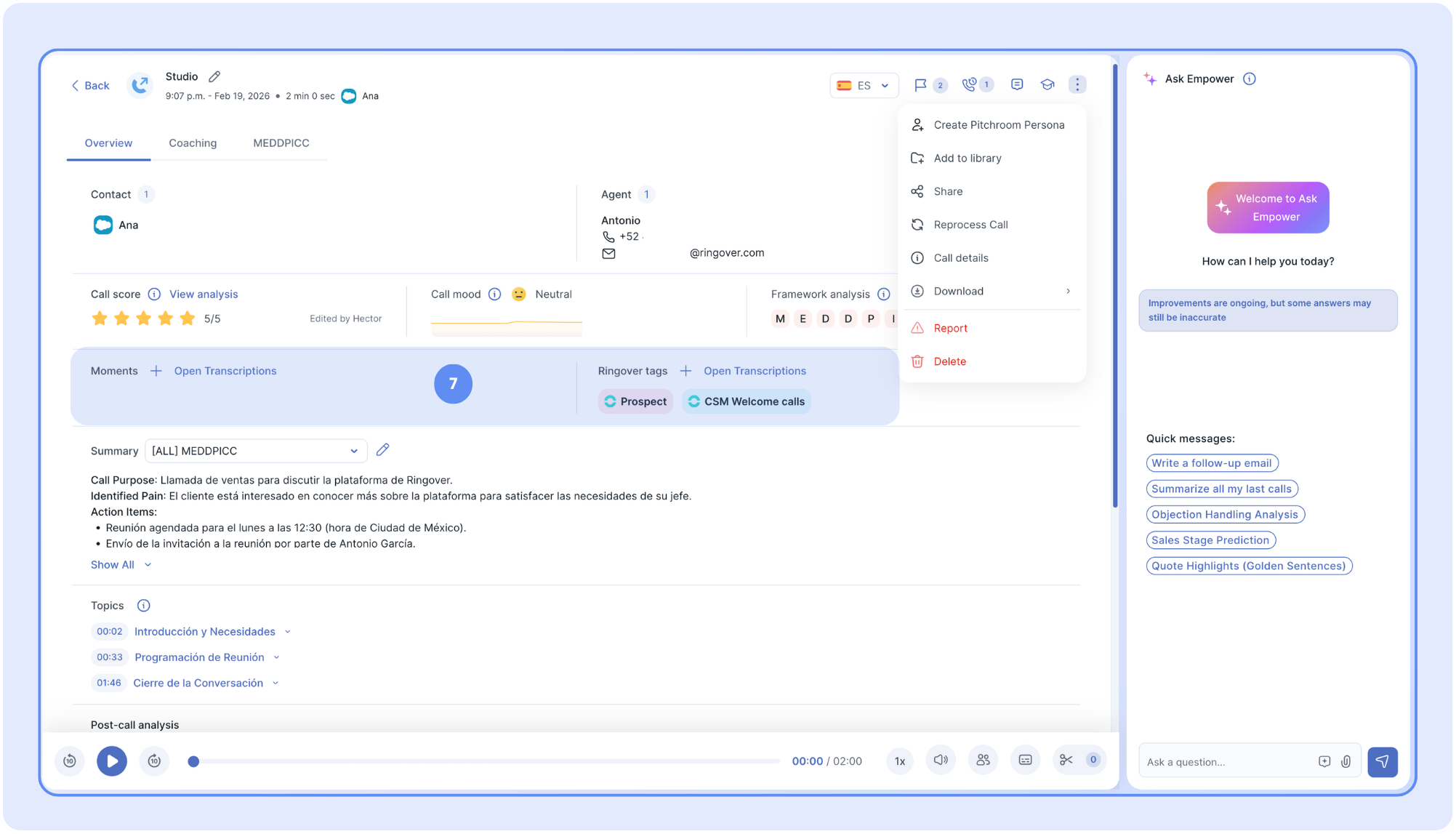Click the attachment paperclip icon in question box
Screen dimensions: 1456x834
coord(1346,761)
